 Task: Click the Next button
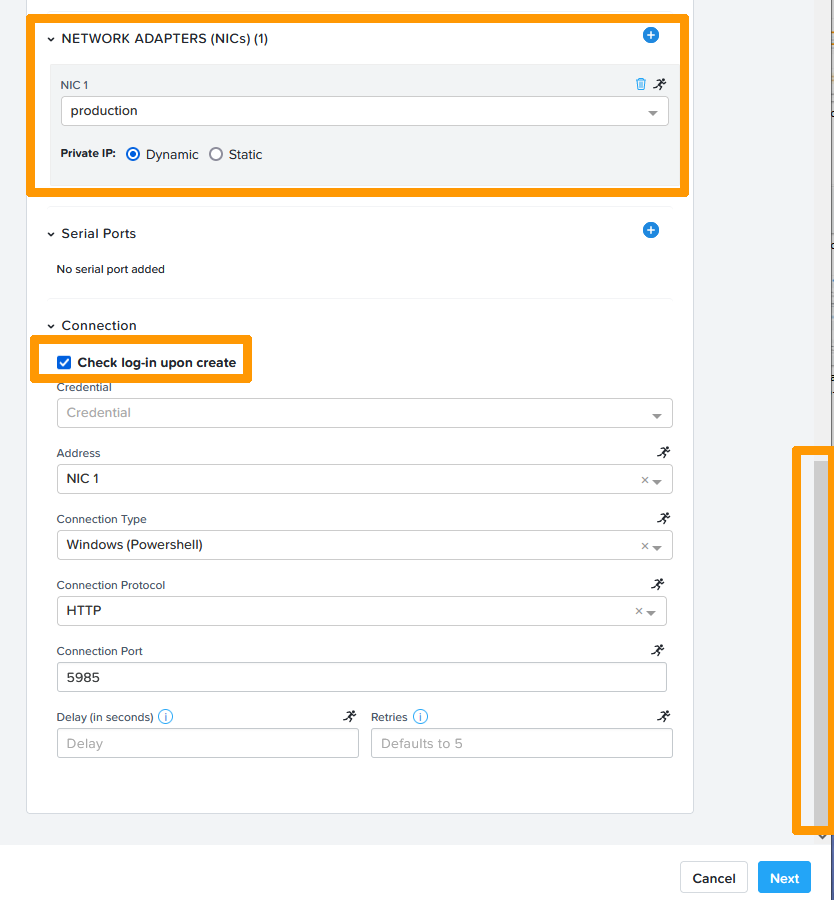click(x=784, y=878)
